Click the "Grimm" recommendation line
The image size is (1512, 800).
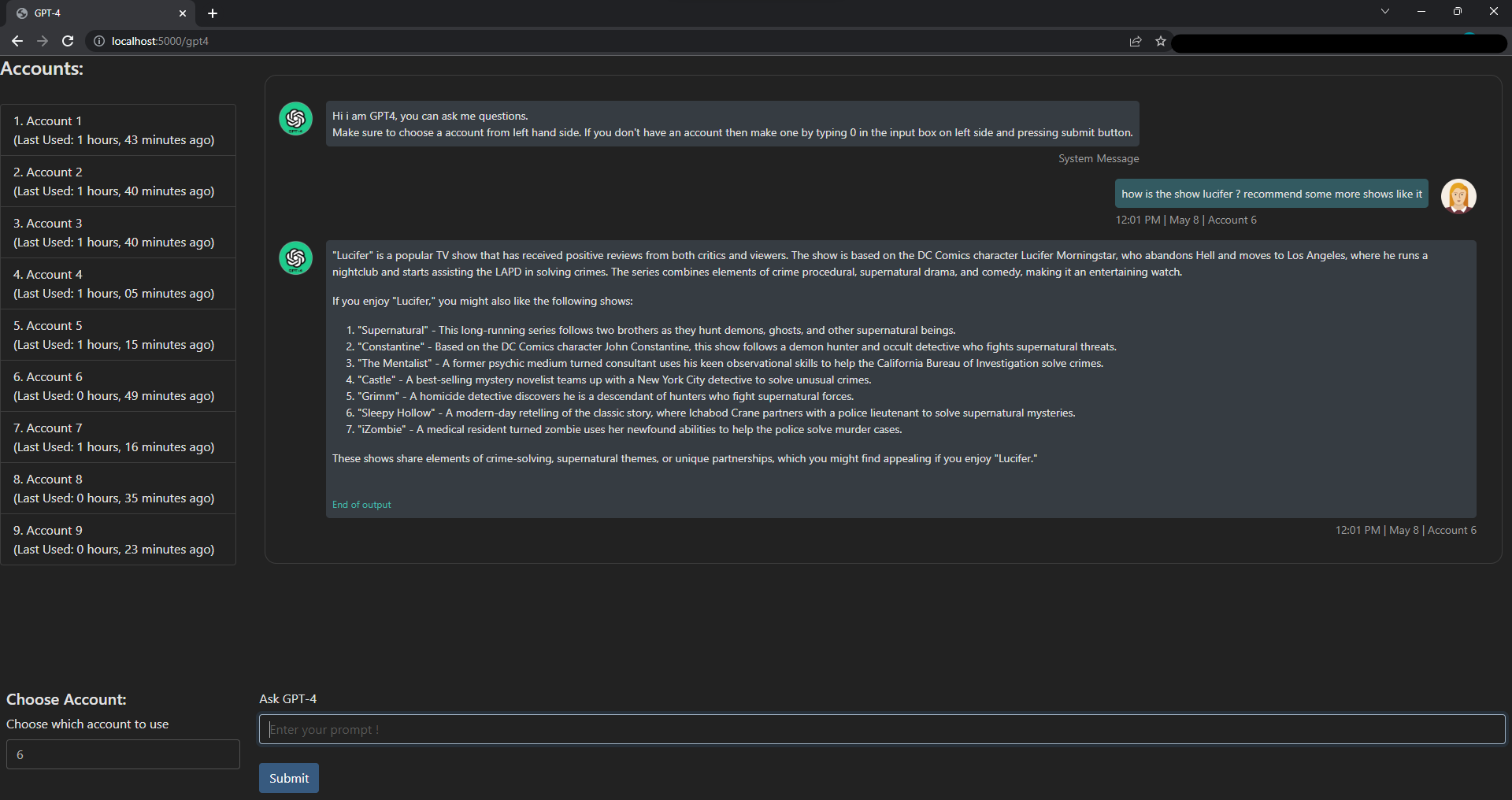pyautogui.click(x=600, y=396)
